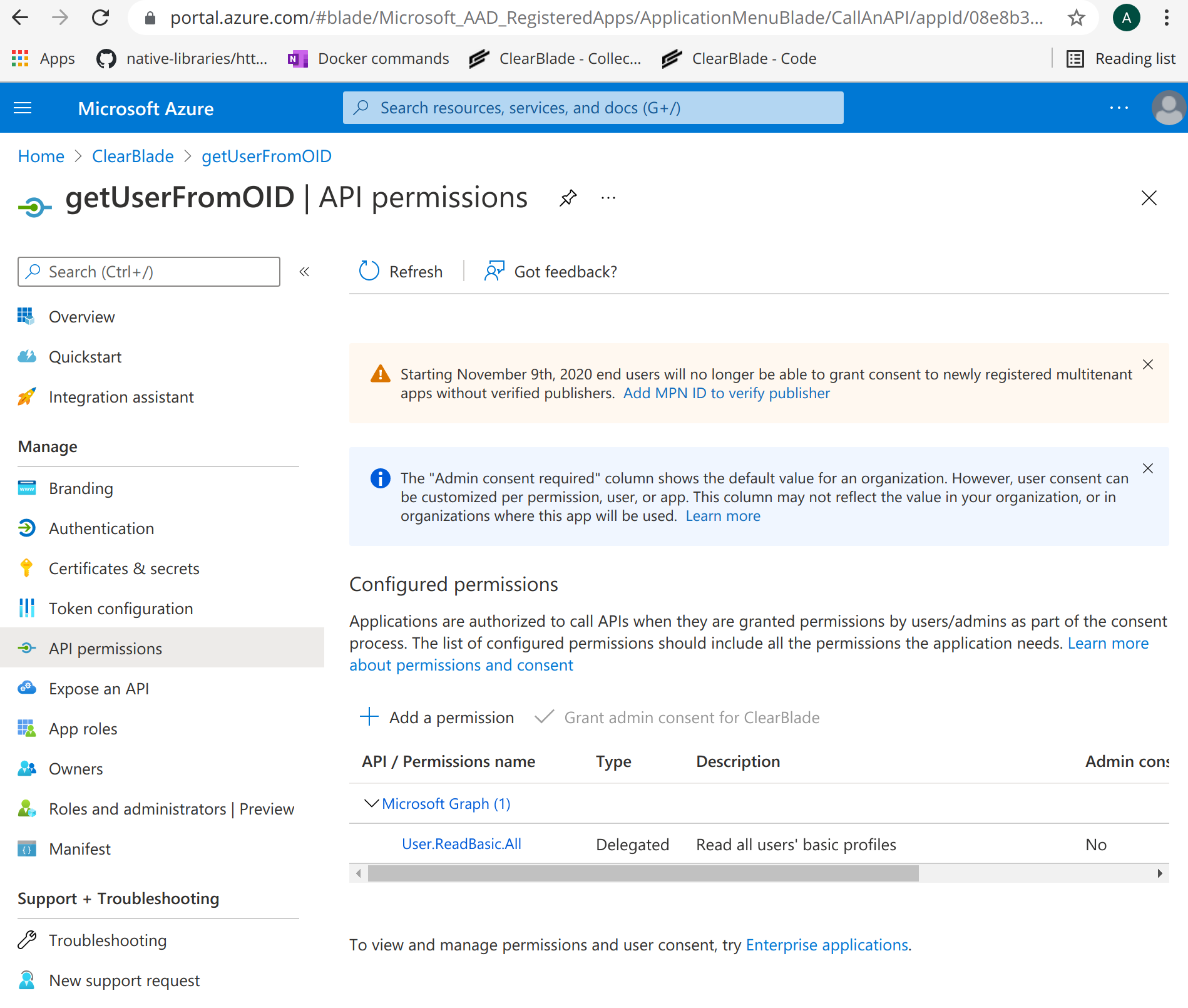1188x1008 pixels.
Task: Click Grant admin consent for ClearBlade
Action: point(677,717)
